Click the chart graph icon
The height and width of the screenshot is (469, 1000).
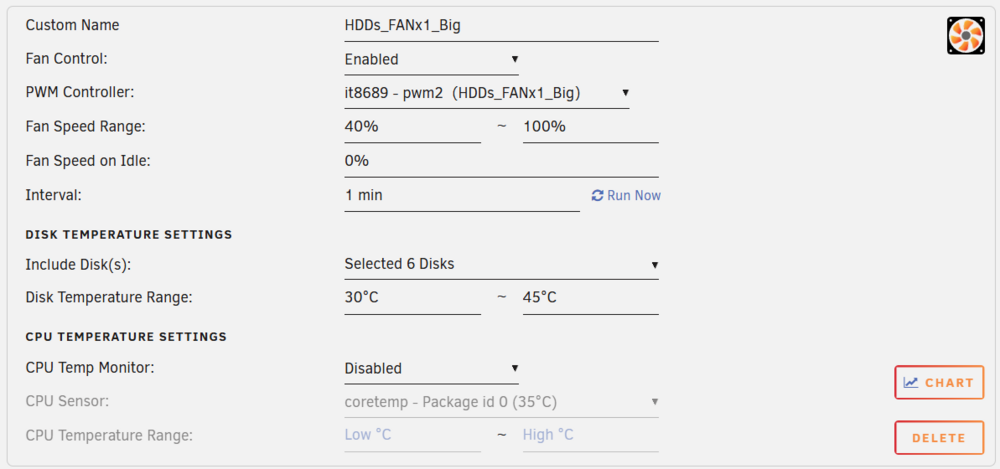[911, 383]
